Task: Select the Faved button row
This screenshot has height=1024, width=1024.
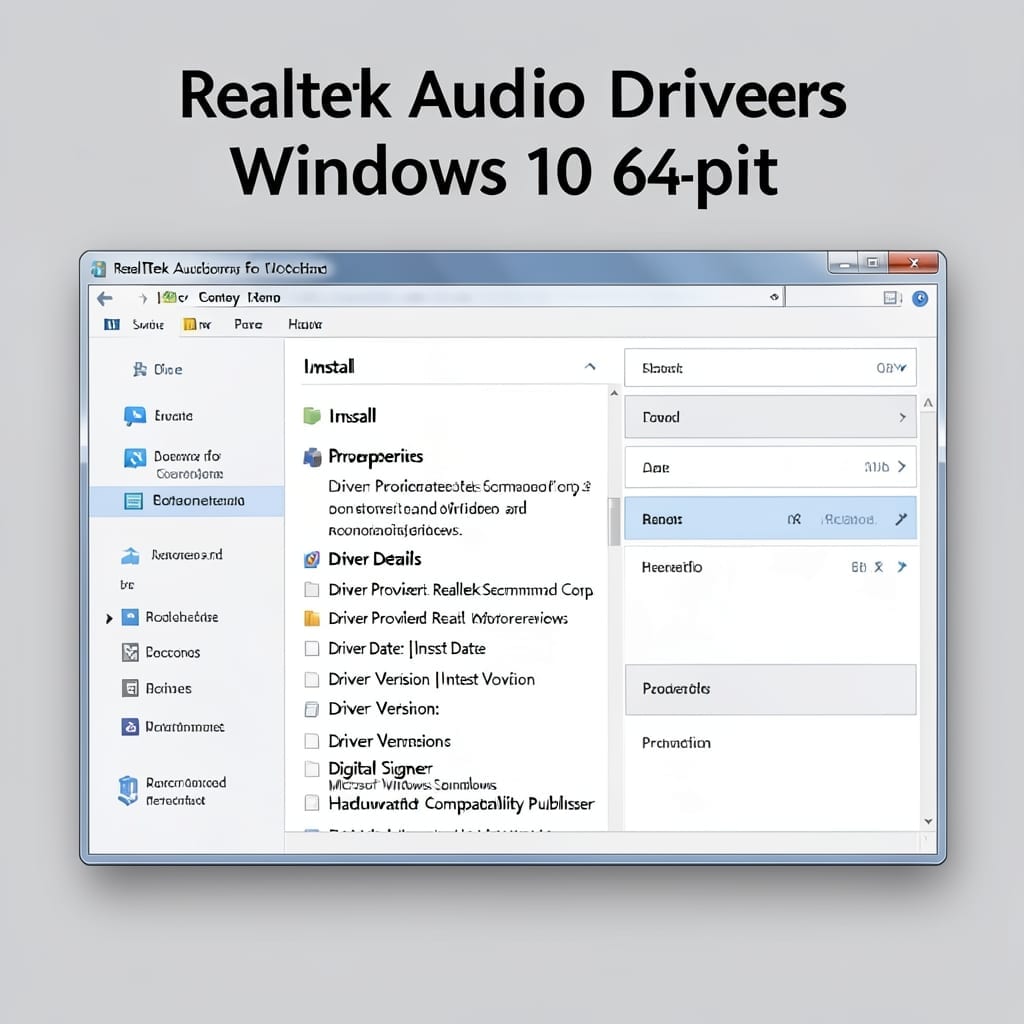Action: [770, 417]
